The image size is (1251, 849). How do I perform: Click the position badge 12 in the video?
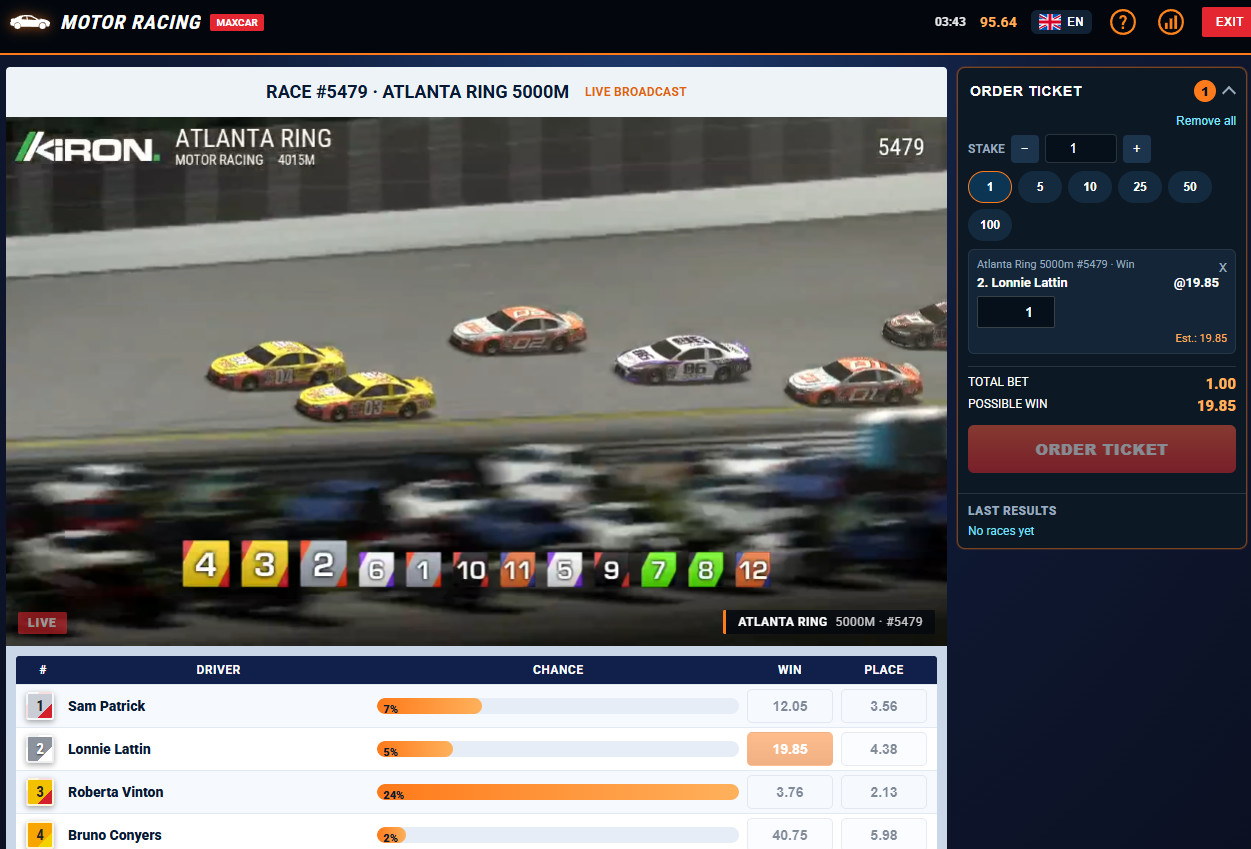pos(752,570)
